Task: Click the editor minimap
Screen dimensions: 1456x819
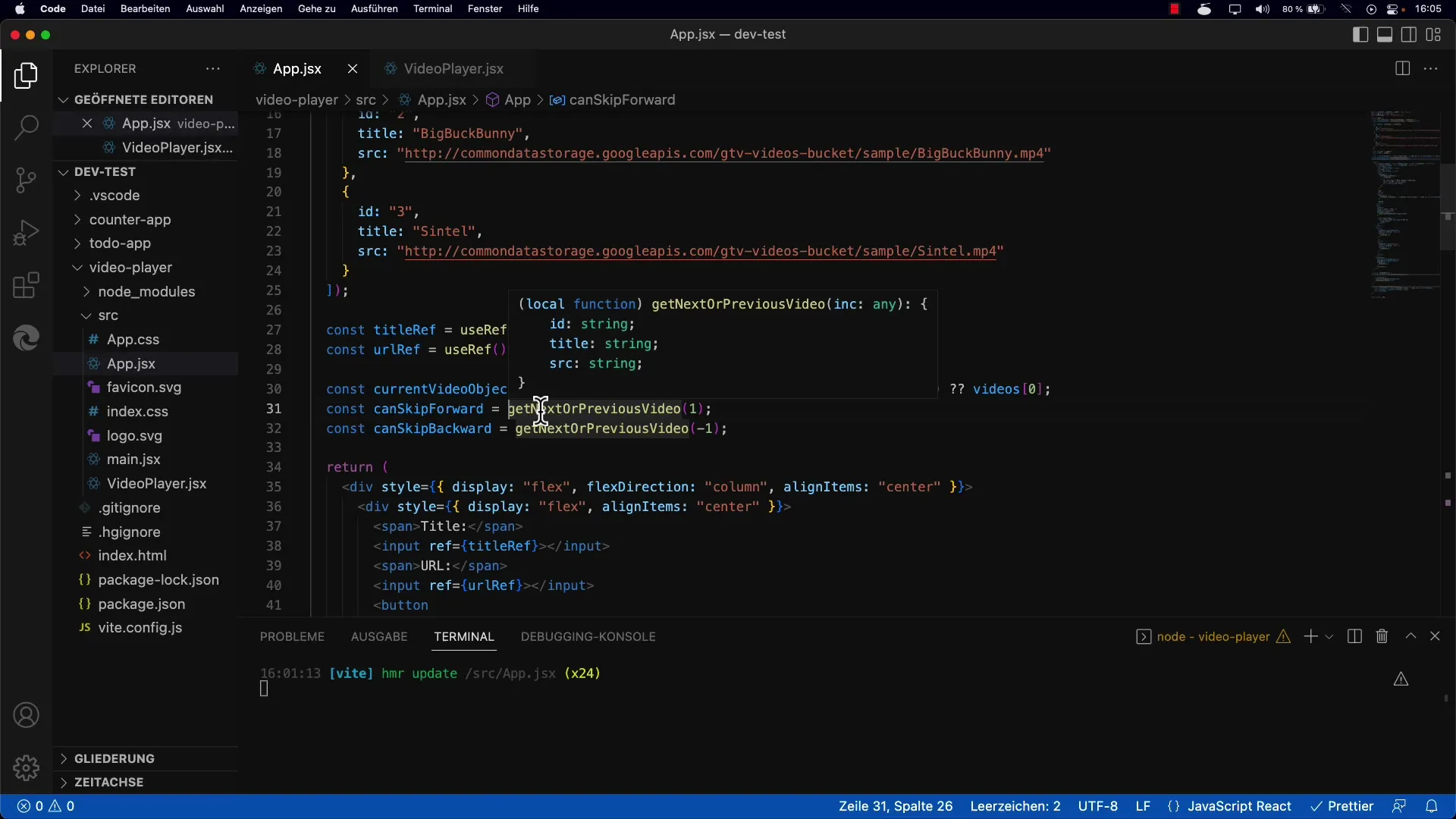Action: click(1404, 205)
